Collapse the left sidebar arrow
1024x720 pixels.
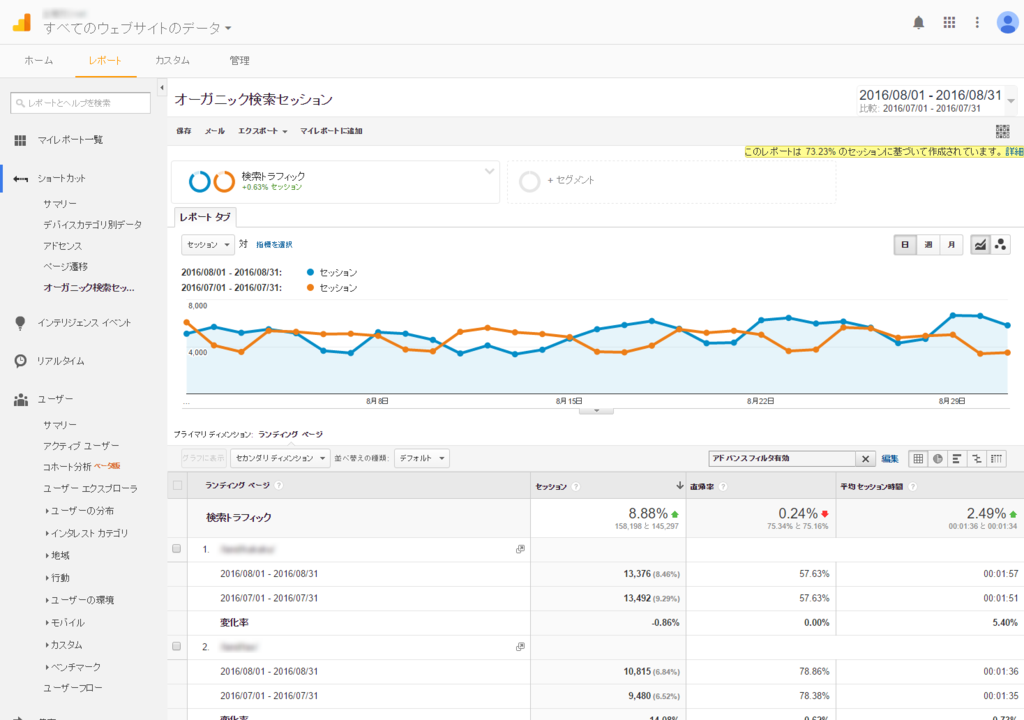162,87
